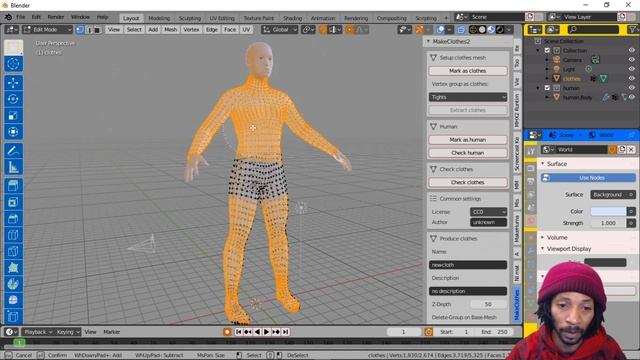Open the Keying dropdown

68,332
